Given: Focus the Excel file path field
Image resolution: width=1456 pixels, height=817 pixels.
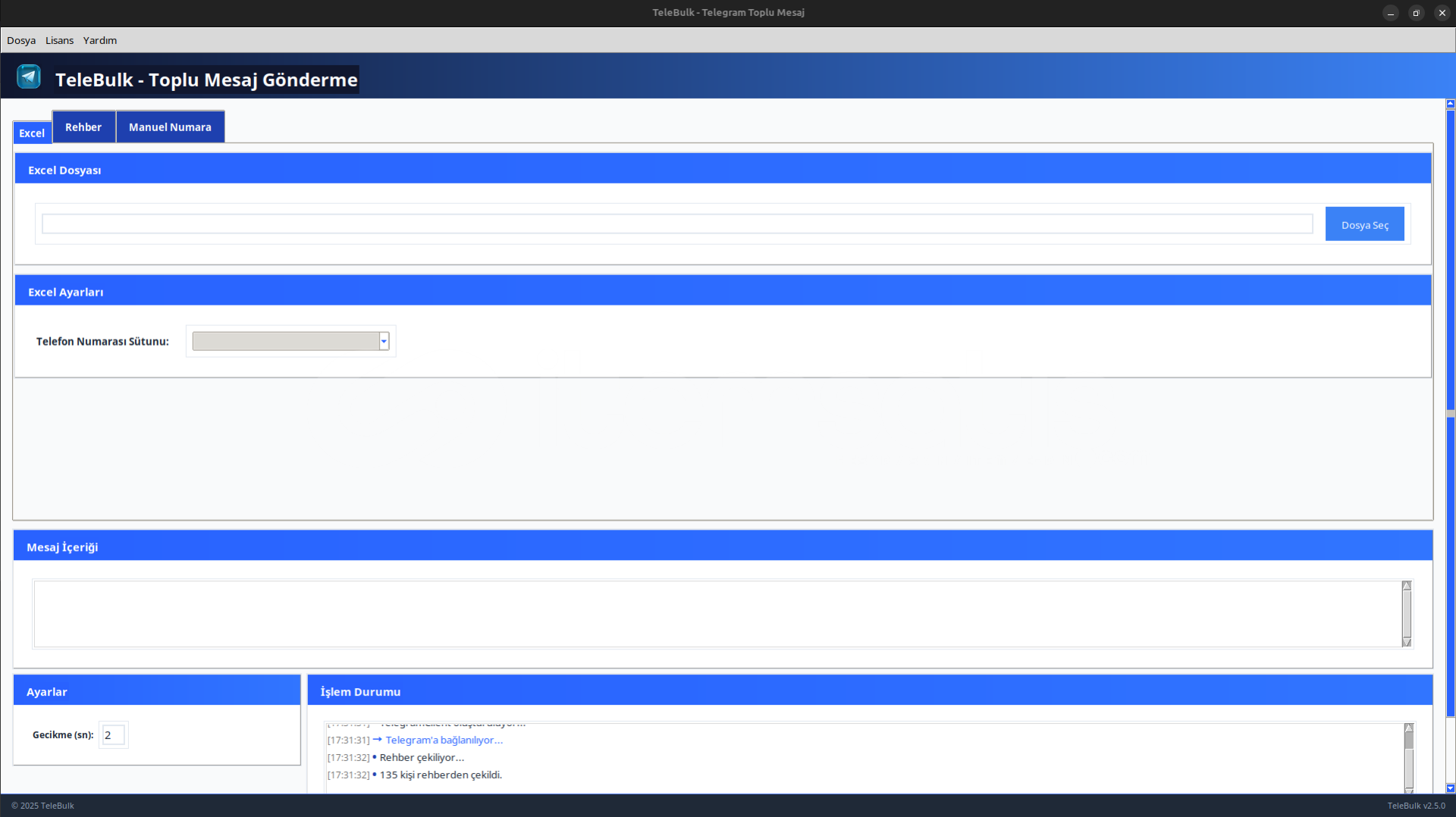Looking at the screenshot, I should point(677,224).
